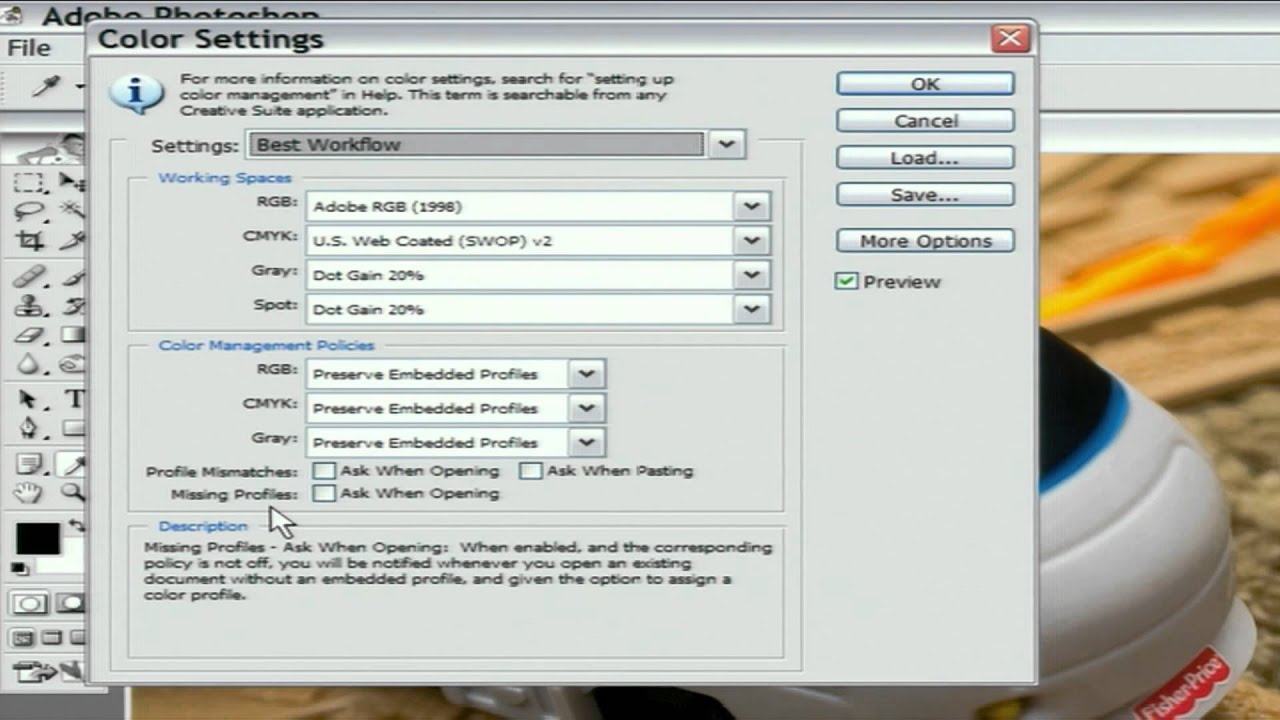This screenshot has height=720, width=1280.
Task: Enable Profile Mismatches Ask When Opening
Action: click(324, 470)
